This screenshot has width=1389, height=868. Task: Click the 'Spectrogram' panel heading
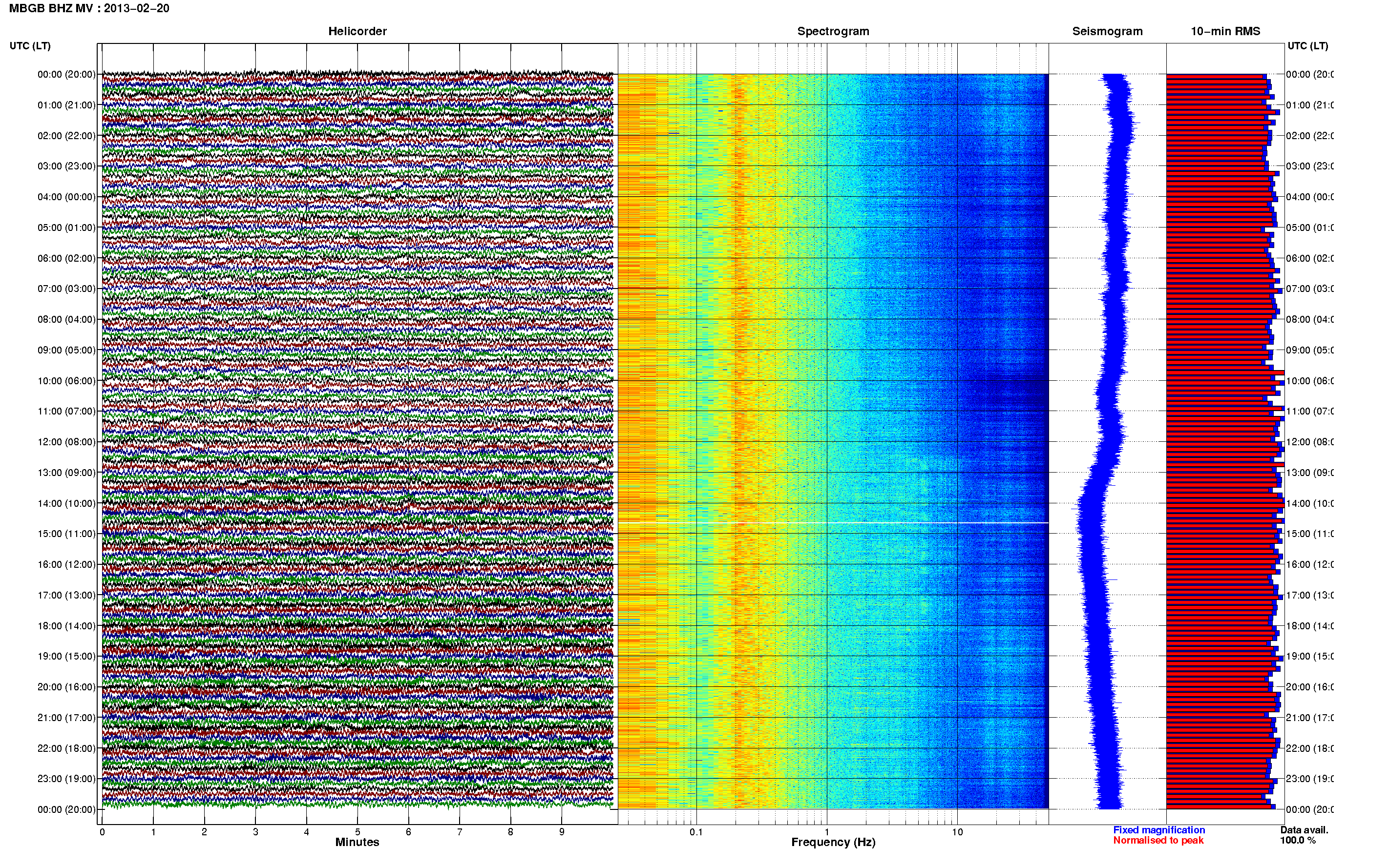(x=833, y=31)
